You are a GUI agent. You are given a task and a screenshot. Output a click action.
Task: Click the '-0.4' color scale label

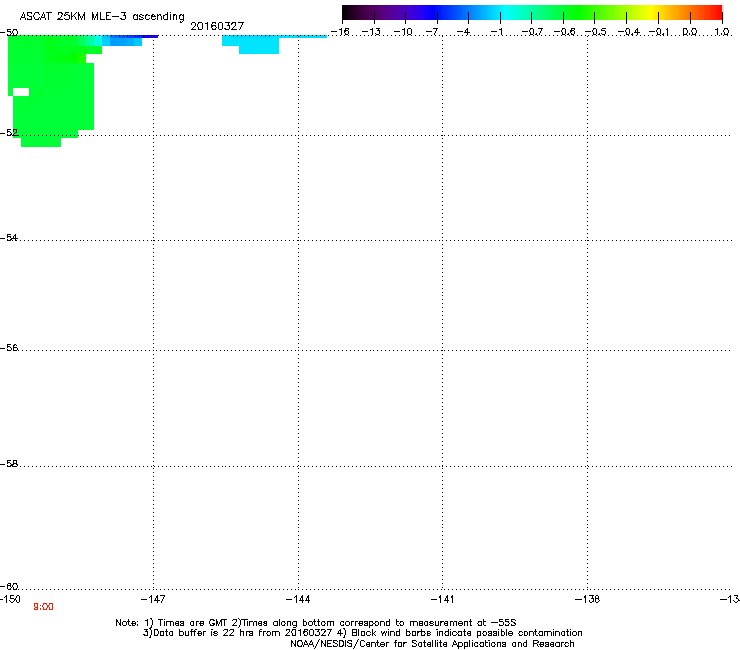[x=629, y=32]
